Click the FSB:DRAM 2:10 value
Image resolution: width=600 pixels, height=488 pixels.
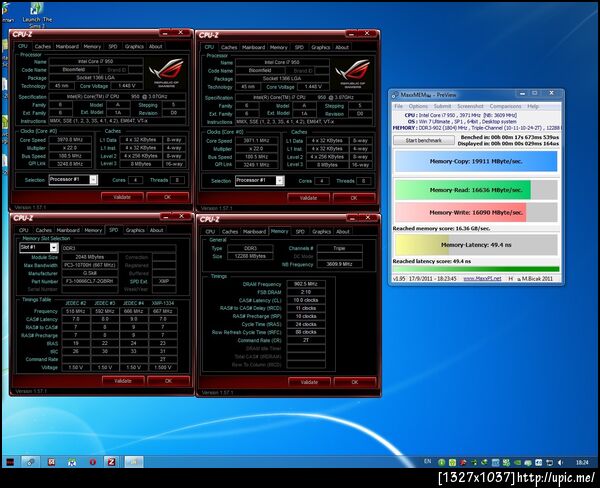click(x=306, y=292)
